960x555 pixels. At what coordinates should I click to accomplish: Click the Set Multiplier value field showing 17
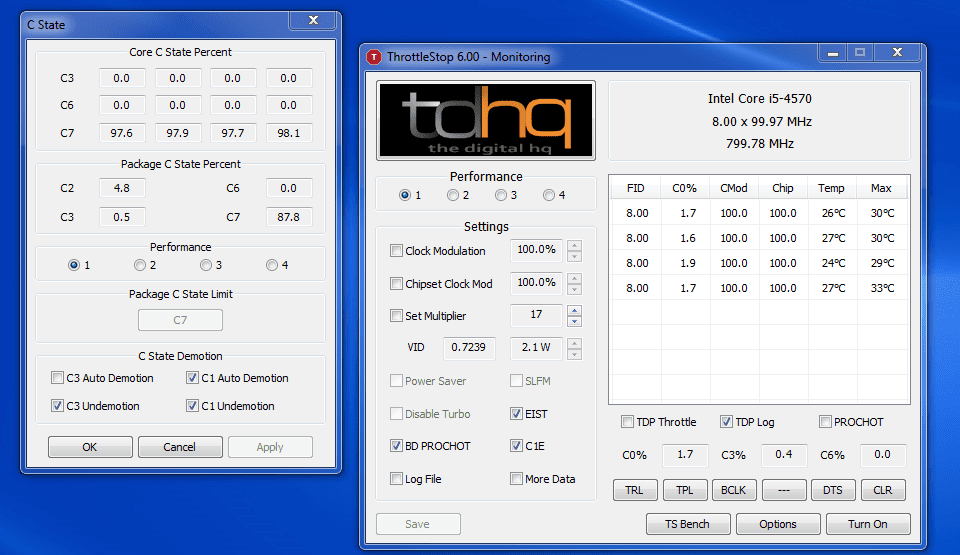(x=536, y=315)
